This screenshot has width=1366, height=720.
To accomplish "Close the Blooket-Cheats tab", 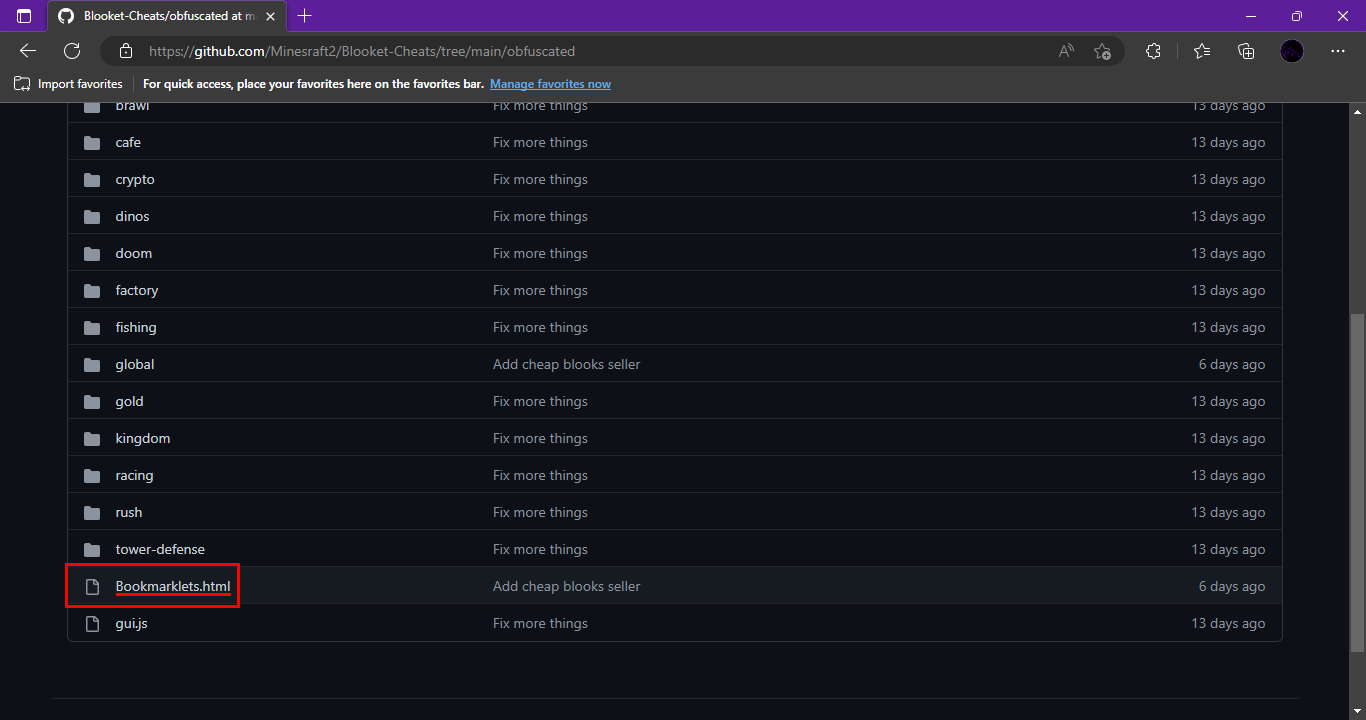I will coord(270,16).
